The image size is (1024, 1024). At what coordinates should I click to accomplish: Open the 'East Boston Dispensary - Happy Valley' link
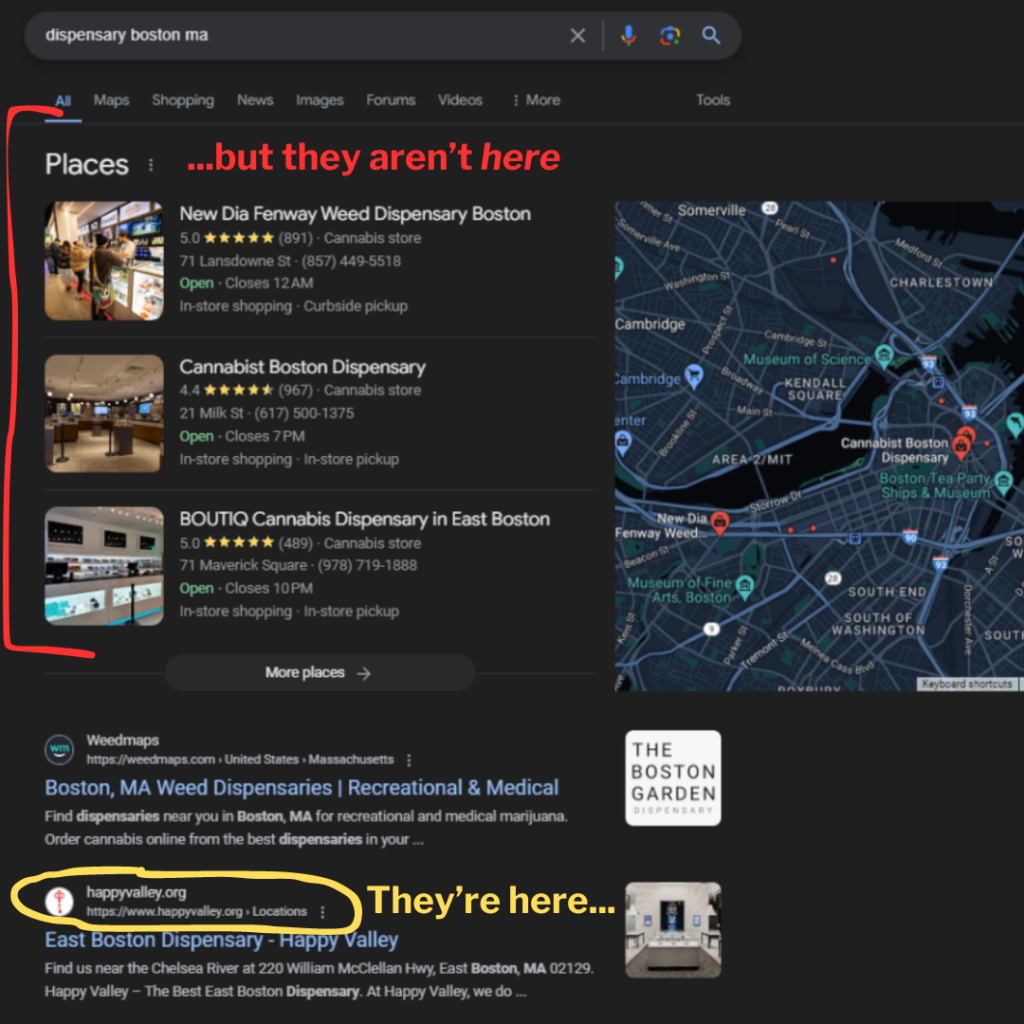pyautogui.click(x=221, y=940)
